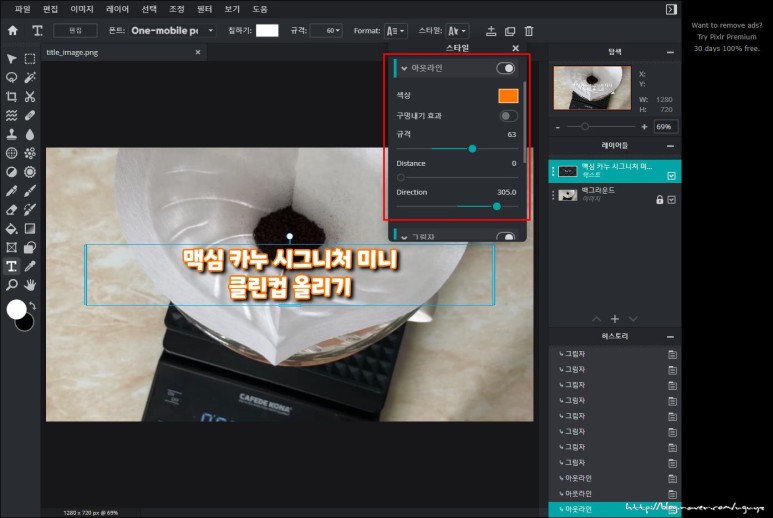The width and height of the screenshot is (773, 518).
Task: Open the font size 60 dropdown
Action: point(327,31)
